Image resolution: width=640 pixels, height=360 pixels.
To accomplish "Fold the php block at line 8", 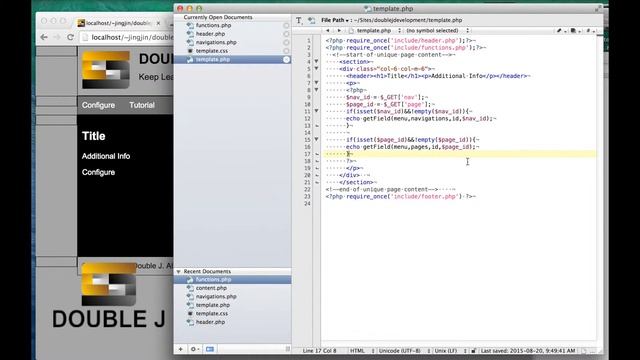I will (x=316, y=90).
